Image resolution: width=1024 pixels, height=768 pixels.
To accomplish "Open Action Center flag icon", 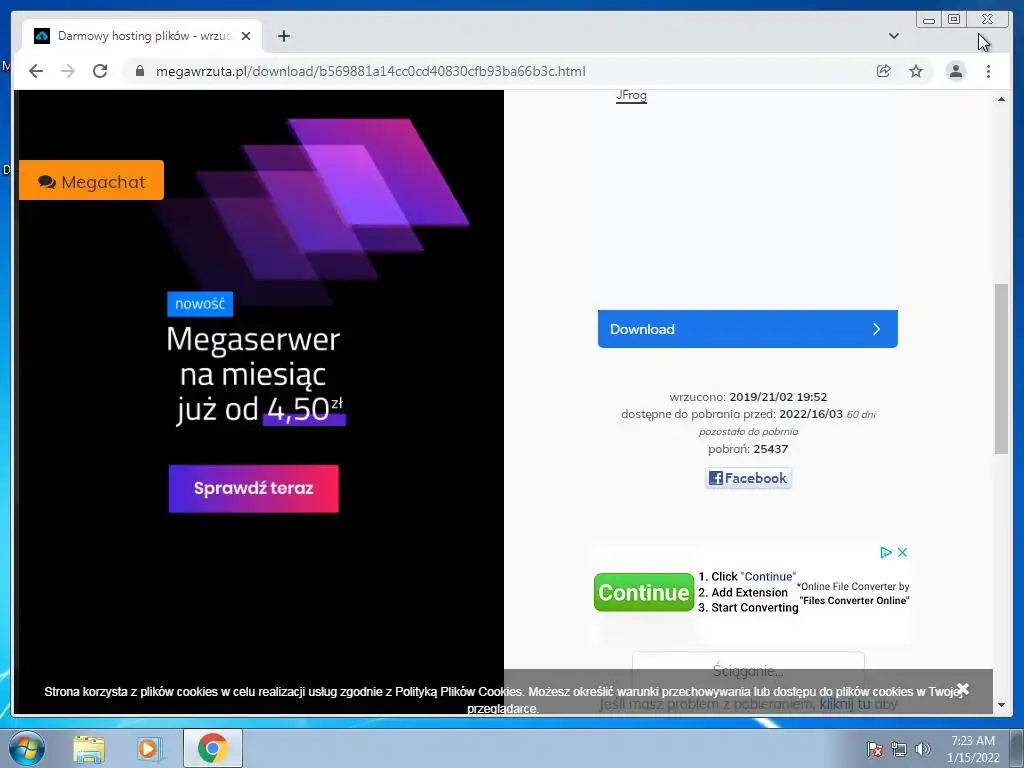I will (x=874, y=749).
